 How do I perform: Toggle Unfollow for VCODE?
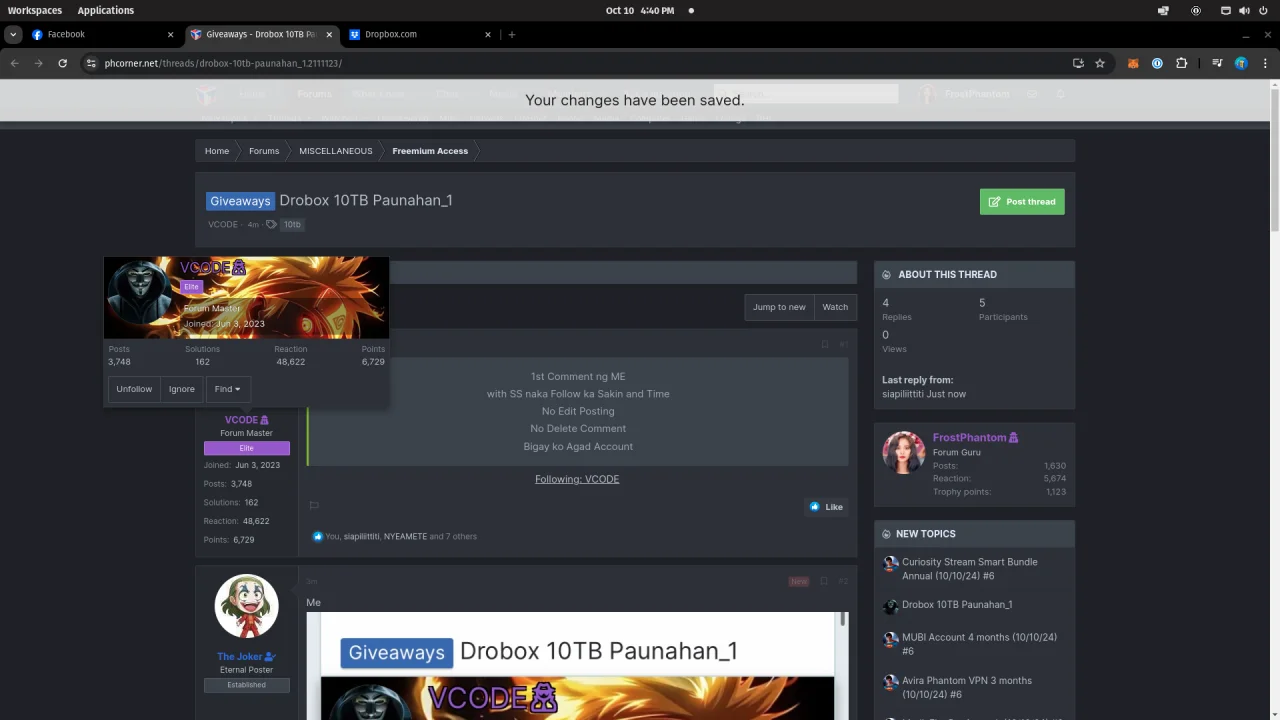click(x=134, y=389)
